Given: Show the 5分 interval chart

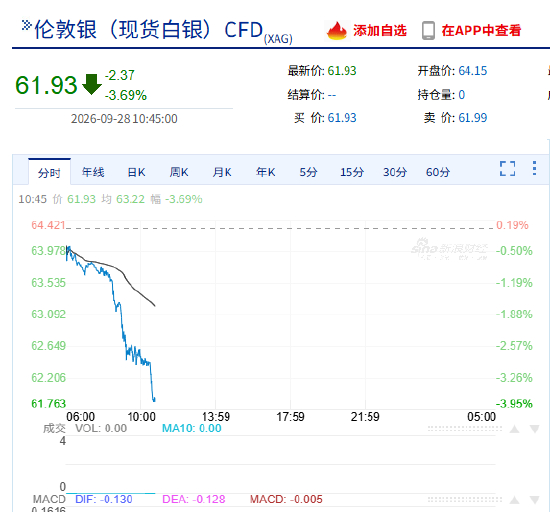Looking at the screenshot, I should 308,172.
